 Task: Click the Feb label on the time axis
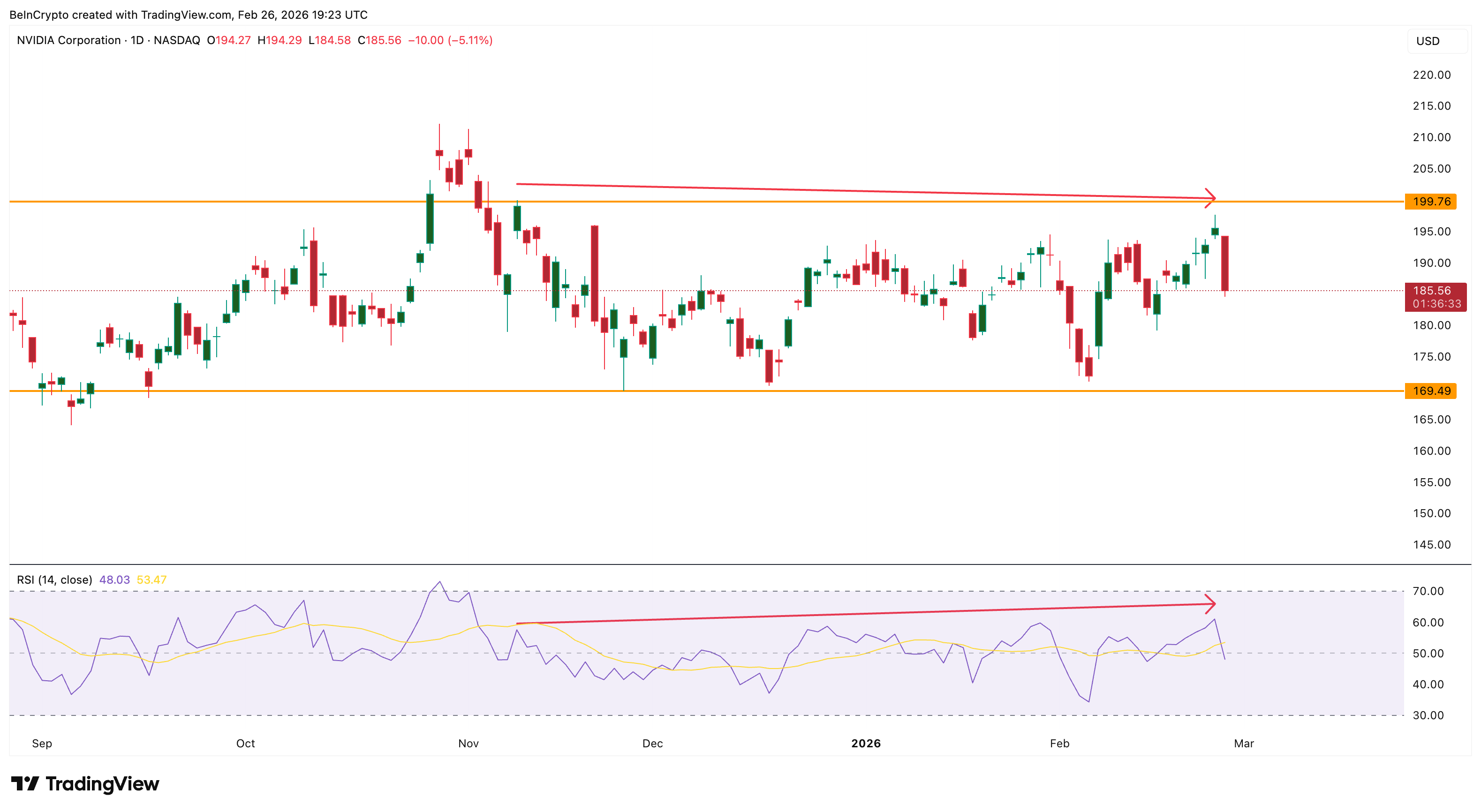point(1059,743)
